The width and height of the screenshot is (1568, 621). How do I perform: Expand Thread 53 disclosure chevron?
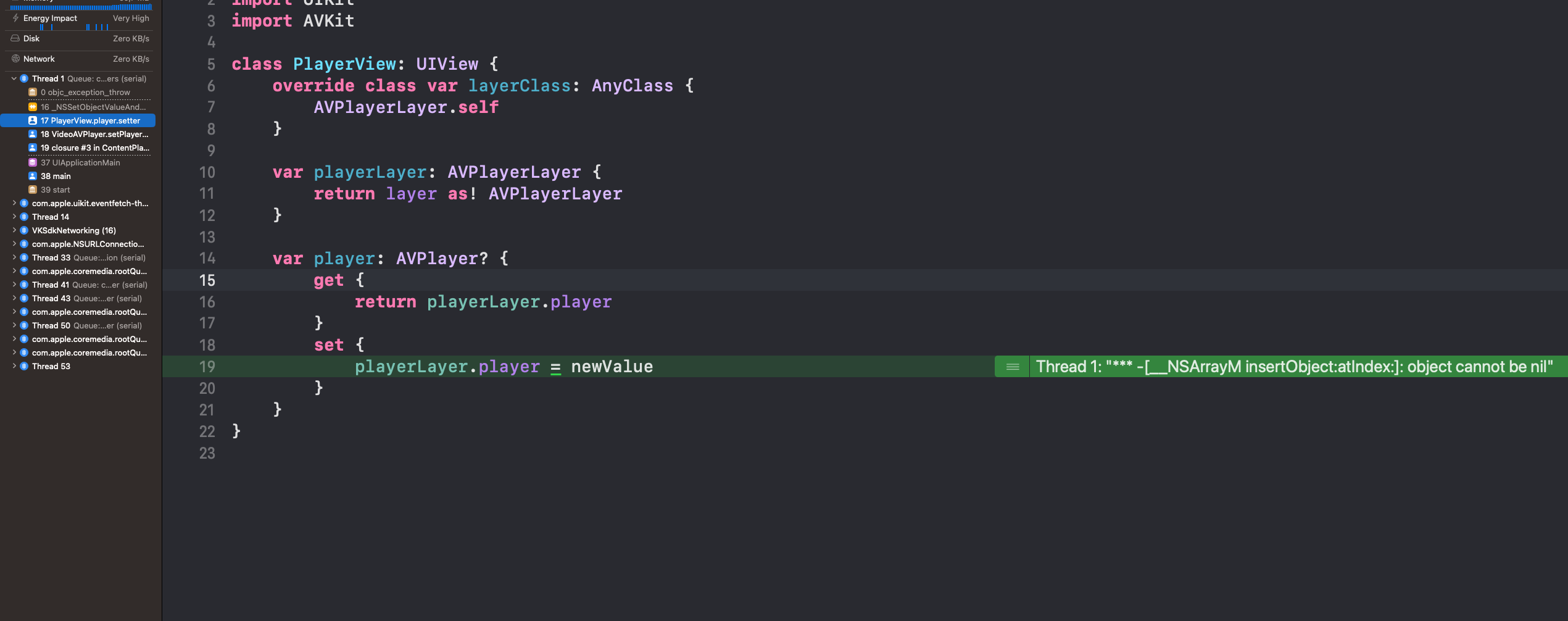click(14, 366)
